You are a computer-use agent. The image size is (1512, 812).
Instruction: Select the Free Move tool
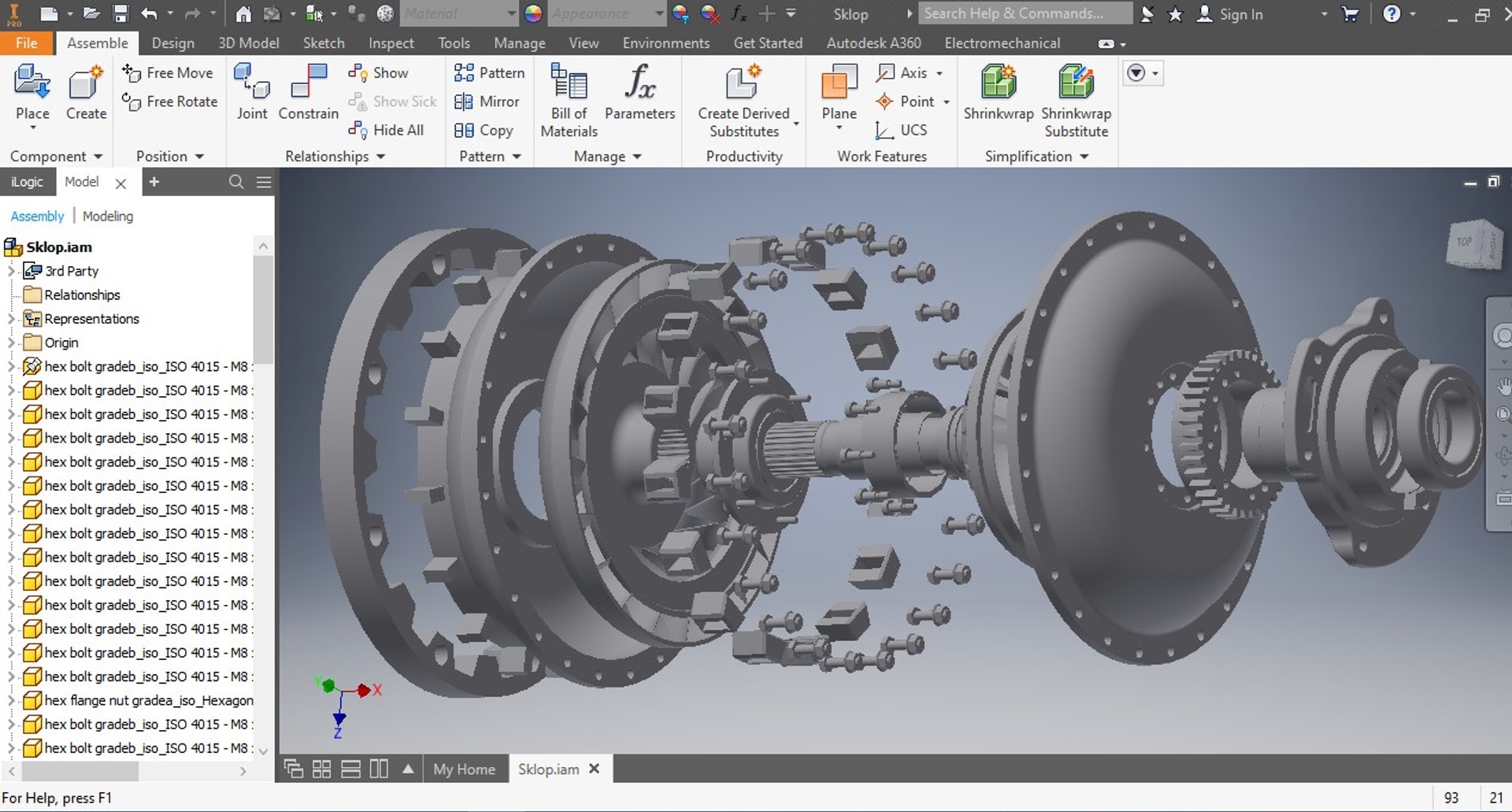[x=168, y=72]
